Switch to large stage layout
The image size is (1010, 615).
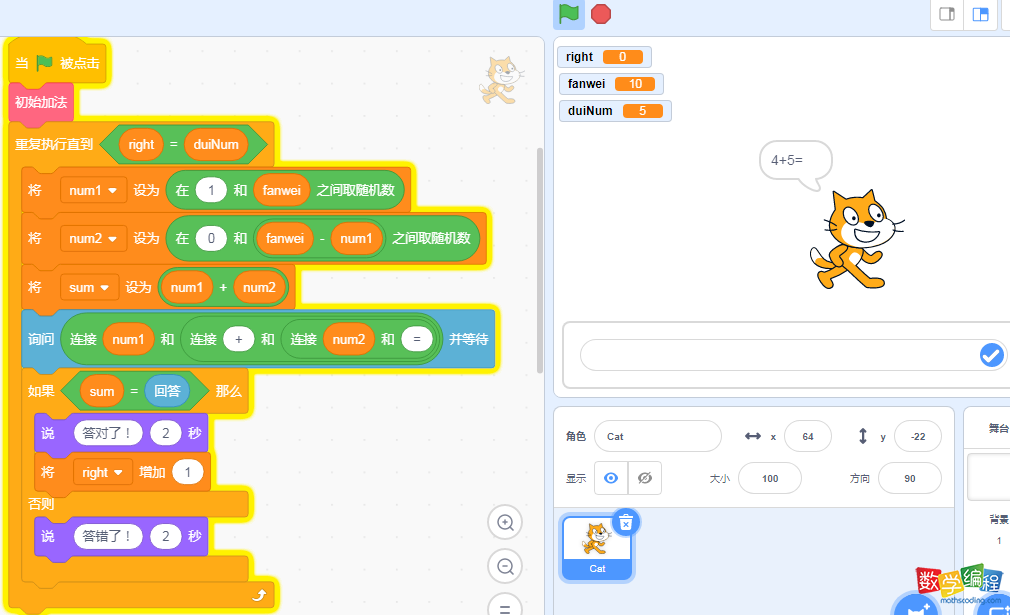(980, 14)
